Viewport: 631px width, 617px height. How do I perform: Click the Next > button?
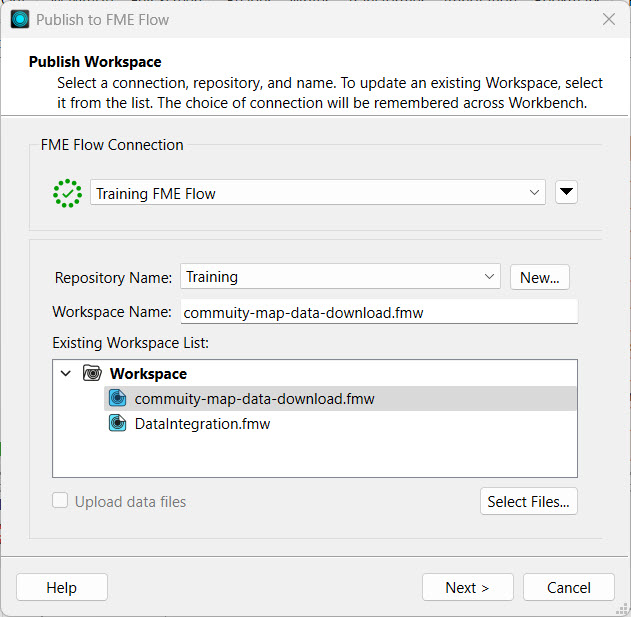(467, 588)
